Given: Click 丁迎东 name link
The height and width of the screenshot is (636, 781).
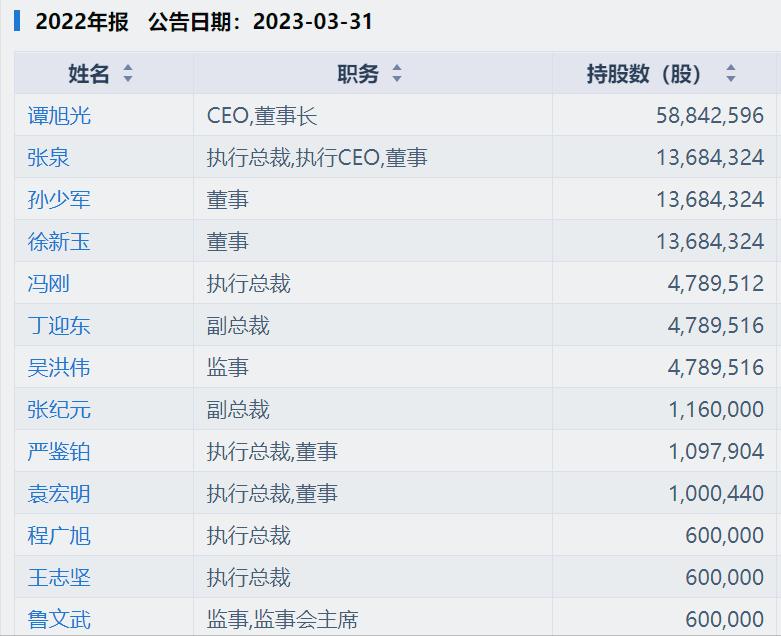Looking at the screenshot, I should coord(59,326).
